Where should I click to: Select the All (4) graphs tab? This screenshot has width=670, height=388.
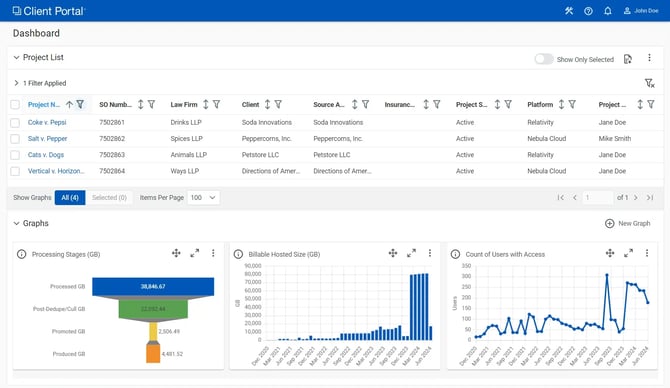pos(70,197)
